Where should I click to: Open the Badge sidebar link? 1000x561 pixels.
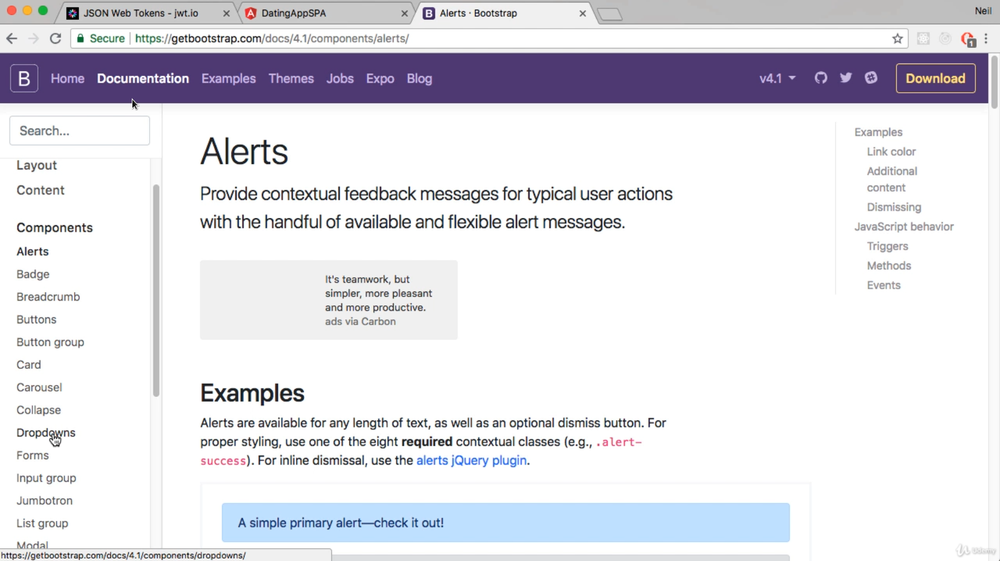(33, 274)
